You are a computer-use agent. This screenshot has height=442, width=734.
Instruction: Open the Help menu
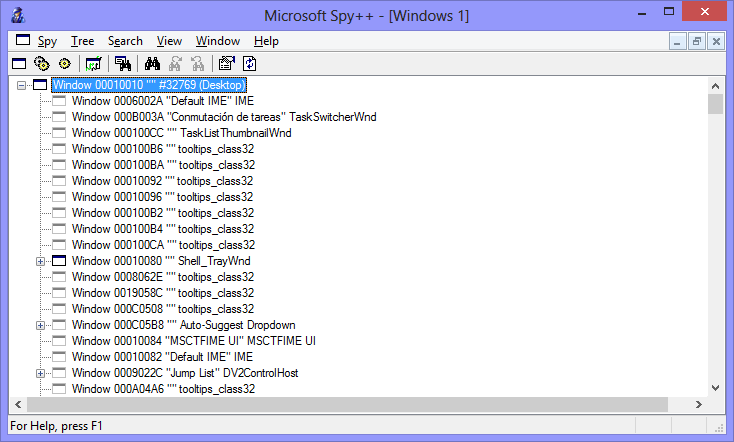[266, 41]
